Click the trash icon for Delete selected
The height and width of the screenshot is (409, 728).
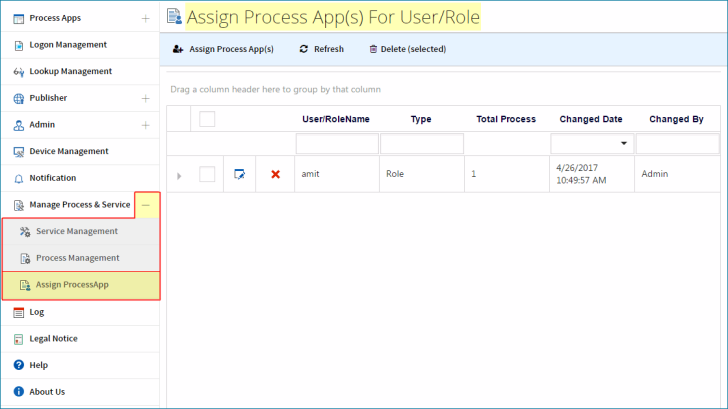tap(373, 49)
